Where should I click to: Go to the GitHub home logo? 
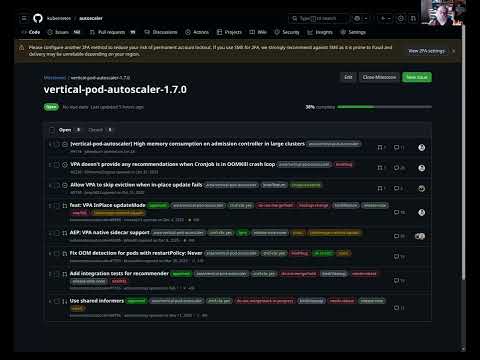(38, 18)
